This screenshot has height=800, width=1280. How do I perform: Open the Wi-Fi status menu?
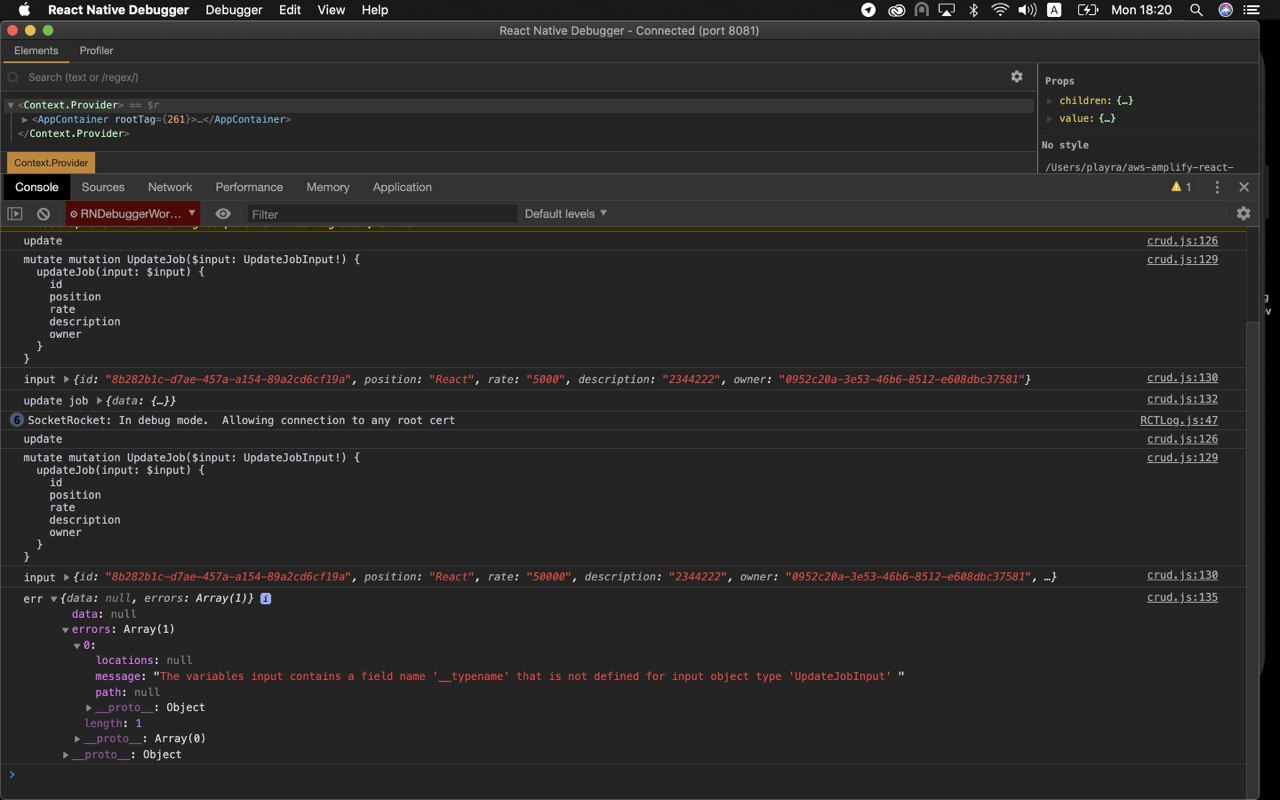(1000, 10)
